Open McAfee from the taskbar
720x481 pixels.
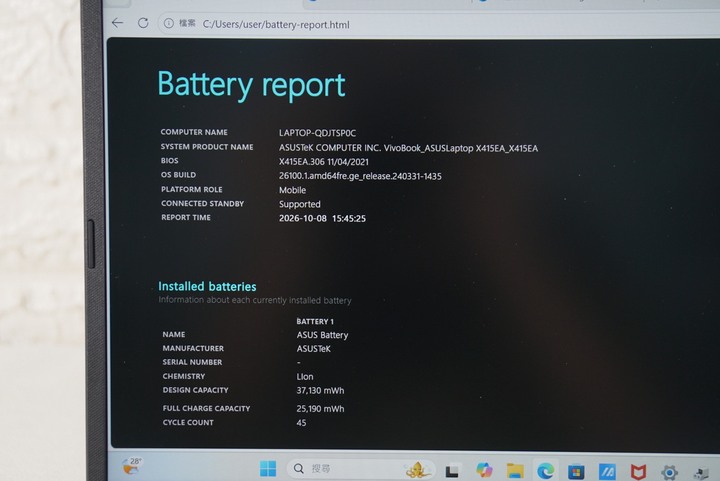point(638,471)
